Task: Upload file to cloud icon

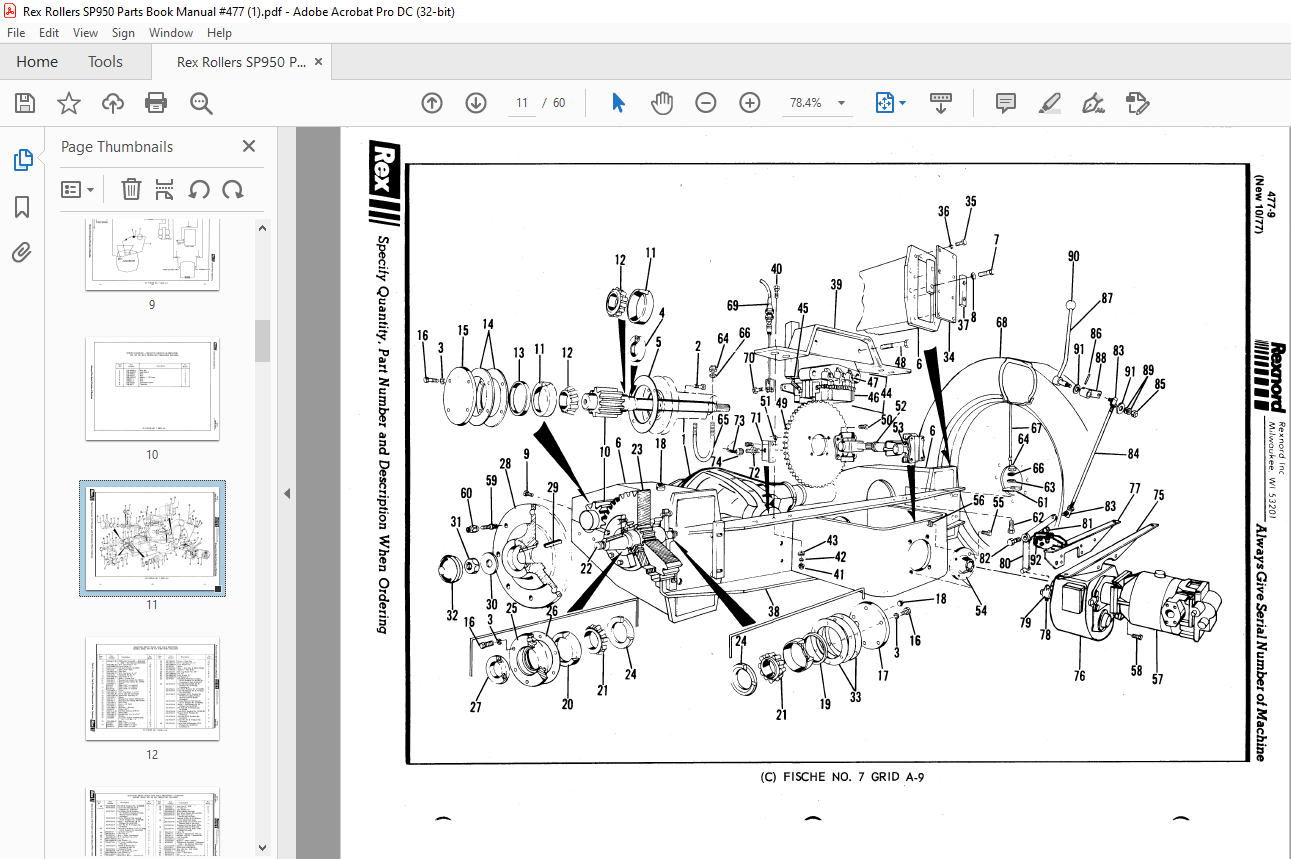Action: click(112, 103)
